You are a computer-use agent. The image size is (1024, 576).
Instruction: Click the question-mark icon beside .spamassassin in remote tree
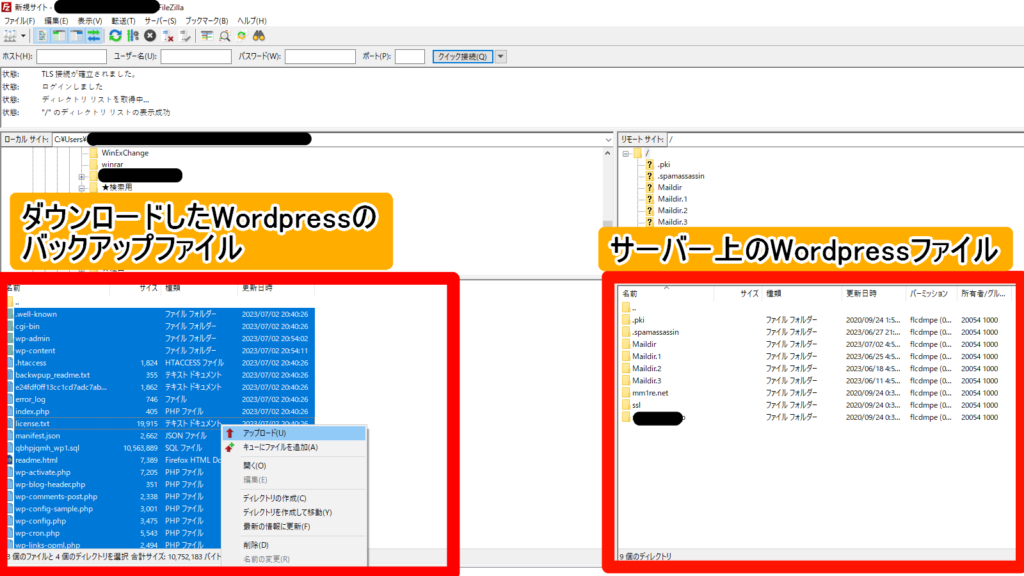[650, 176]
